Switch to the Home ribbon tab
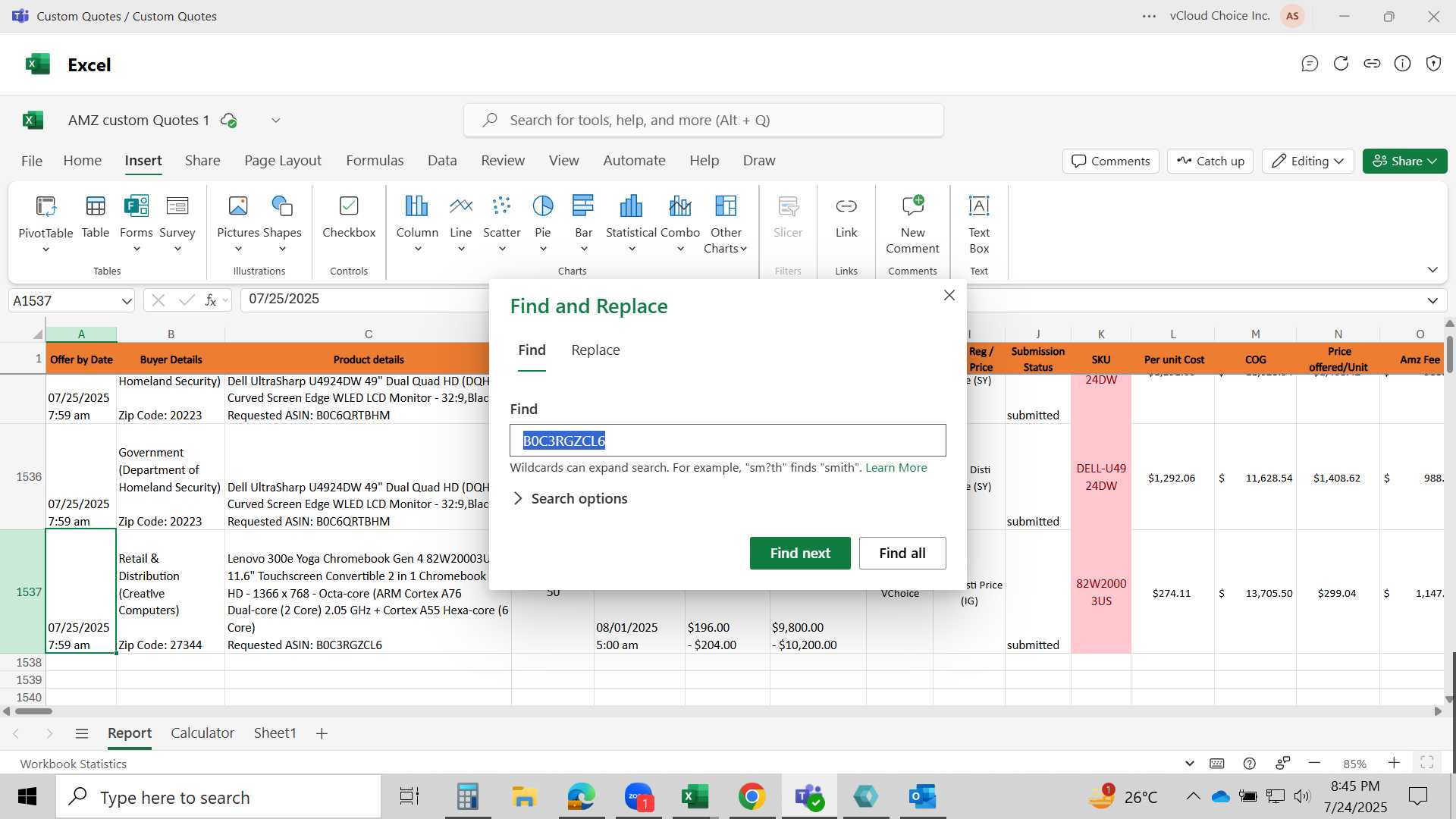 pyautogui.click(x=82, y=161)
